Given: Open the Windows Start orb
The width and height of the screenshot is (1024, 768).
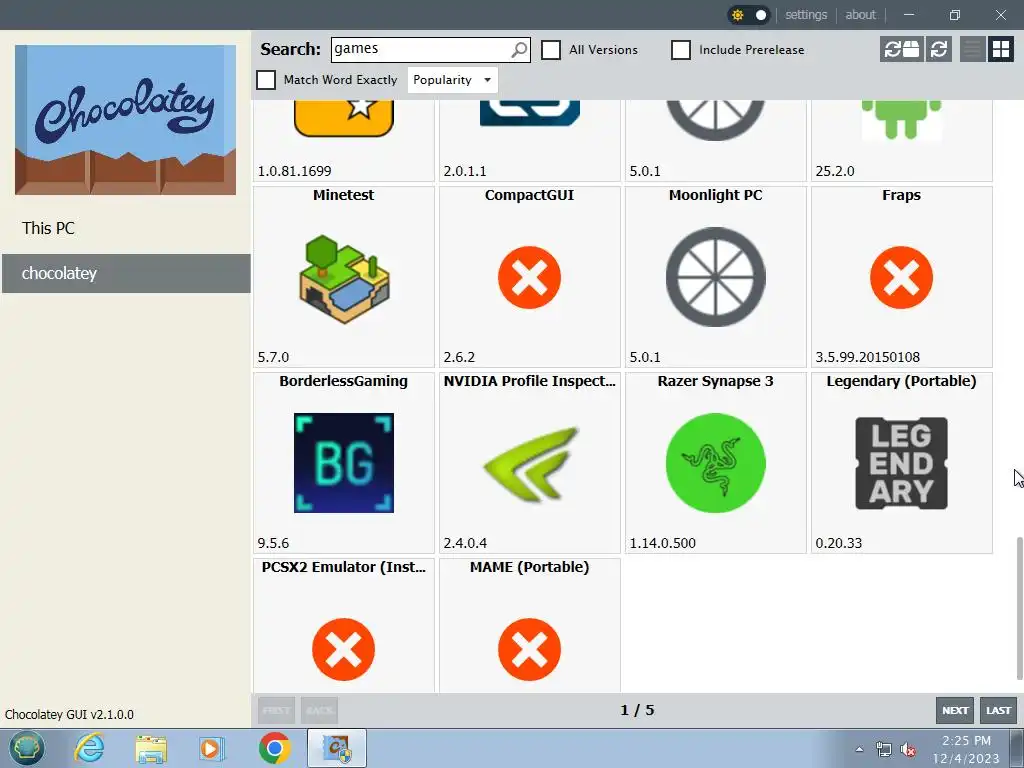Looking at the screenshot, I should [x=27, y=748].
